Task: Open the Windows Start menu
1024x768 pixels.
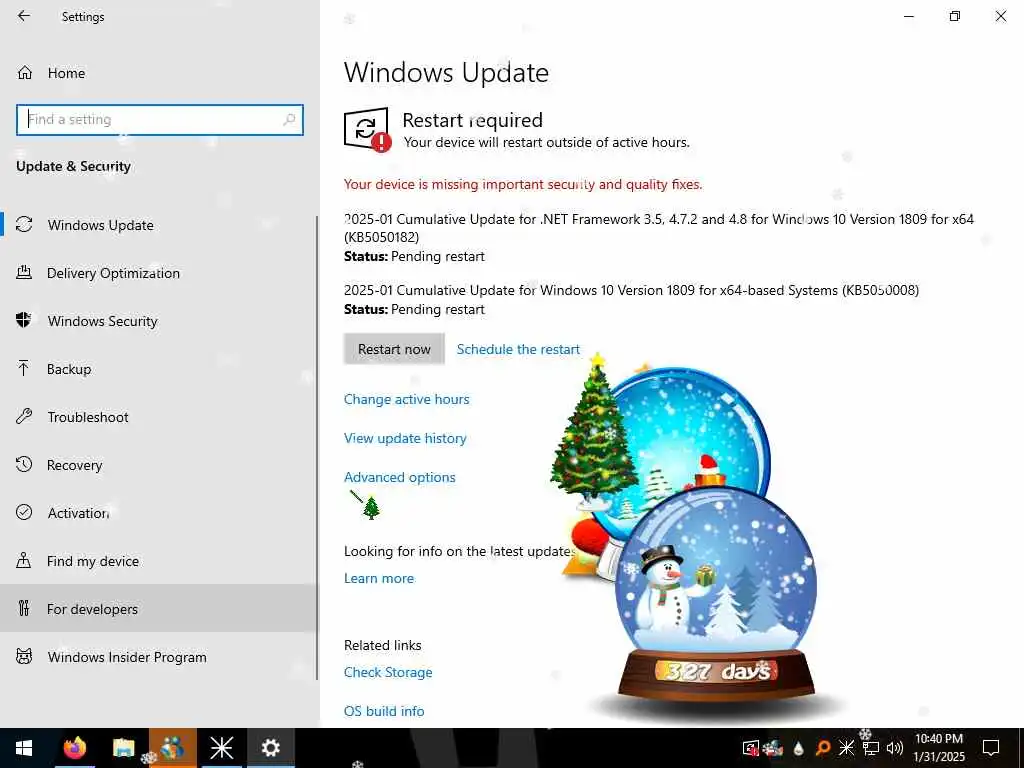Action: pyautogui.click(x=24, y=748)
